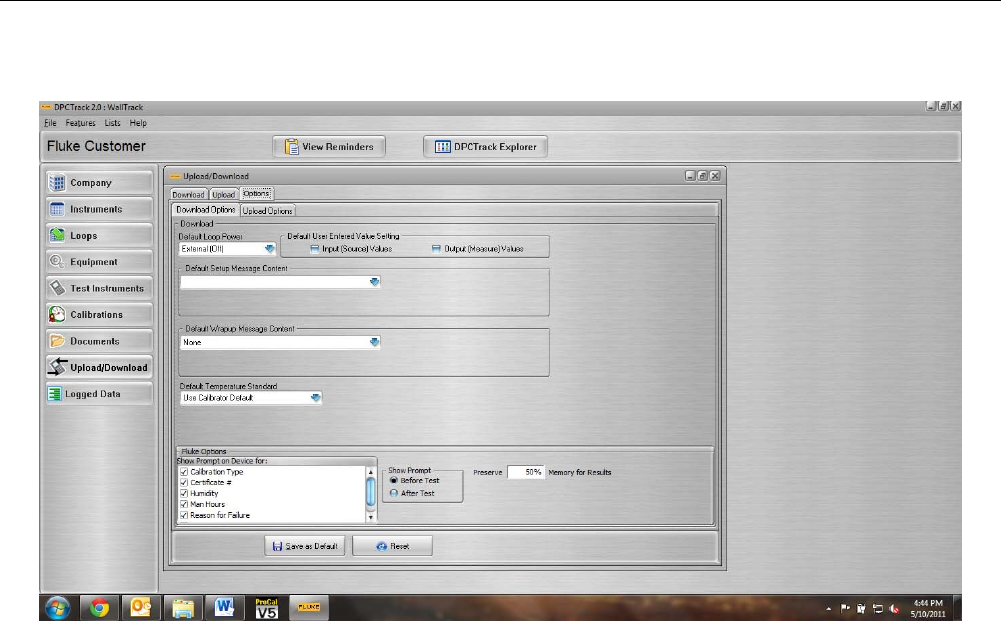Image resolution: width=1001 pixels, height=621 pixels.
Task: Click the floppy disk icon on Save as Default
Action: pos(277,546)
